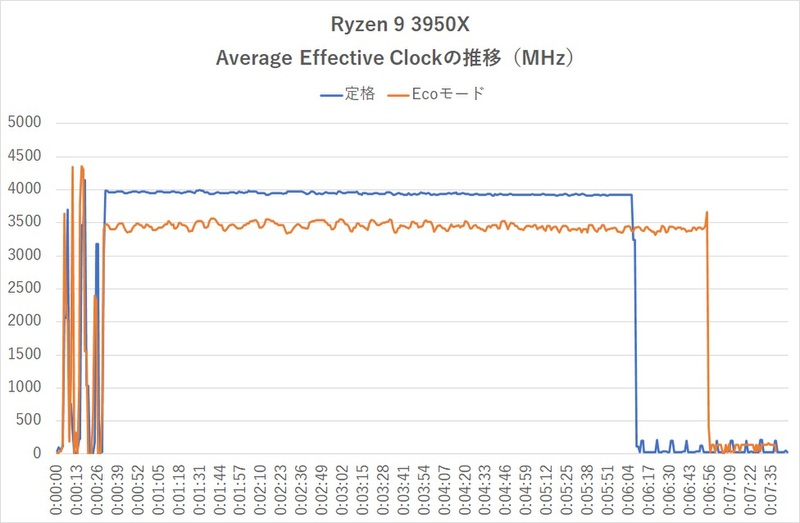This screenshot has height=523, width=800.
Task: Click the x-axis time label 0:00:39
Action: point(117,490)
